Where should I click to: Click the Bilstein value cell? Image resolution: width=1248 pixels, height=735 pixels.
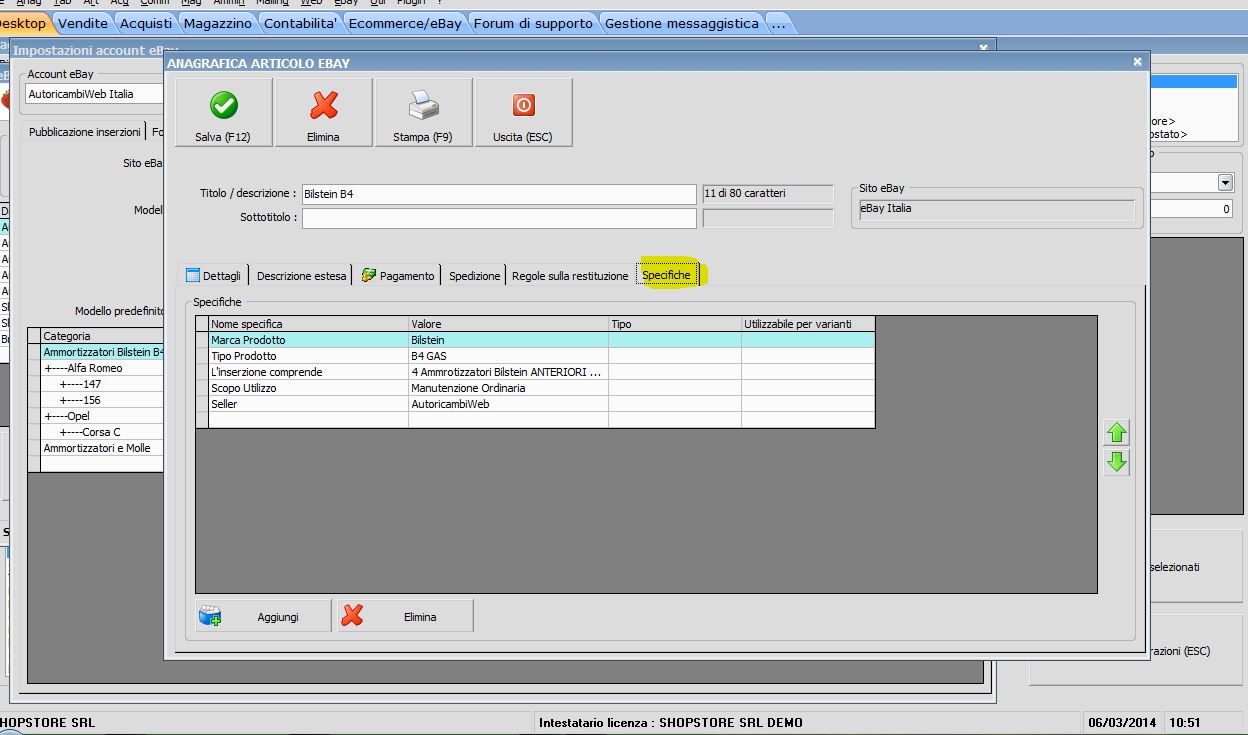coord(508,340)
